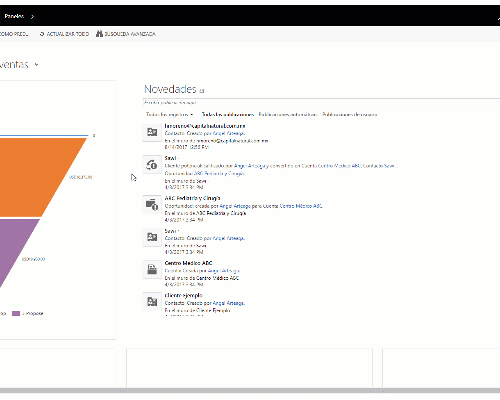The image size is (500, 400).
Task: Click the binoculars Búsqueda Avanzada icon
Action: click(x=99, y=34)
